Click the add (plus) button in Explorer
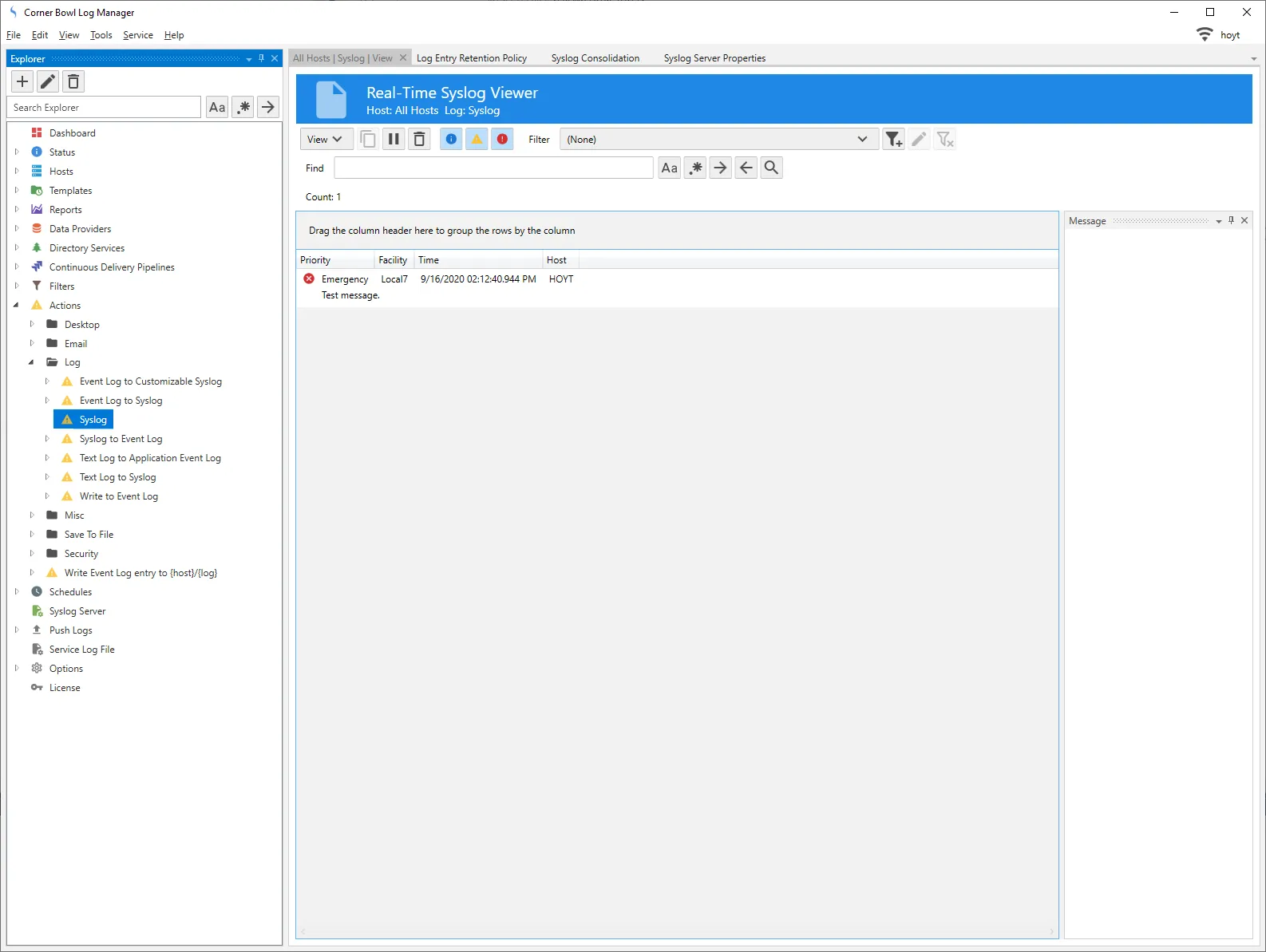 tap(22, 81)
